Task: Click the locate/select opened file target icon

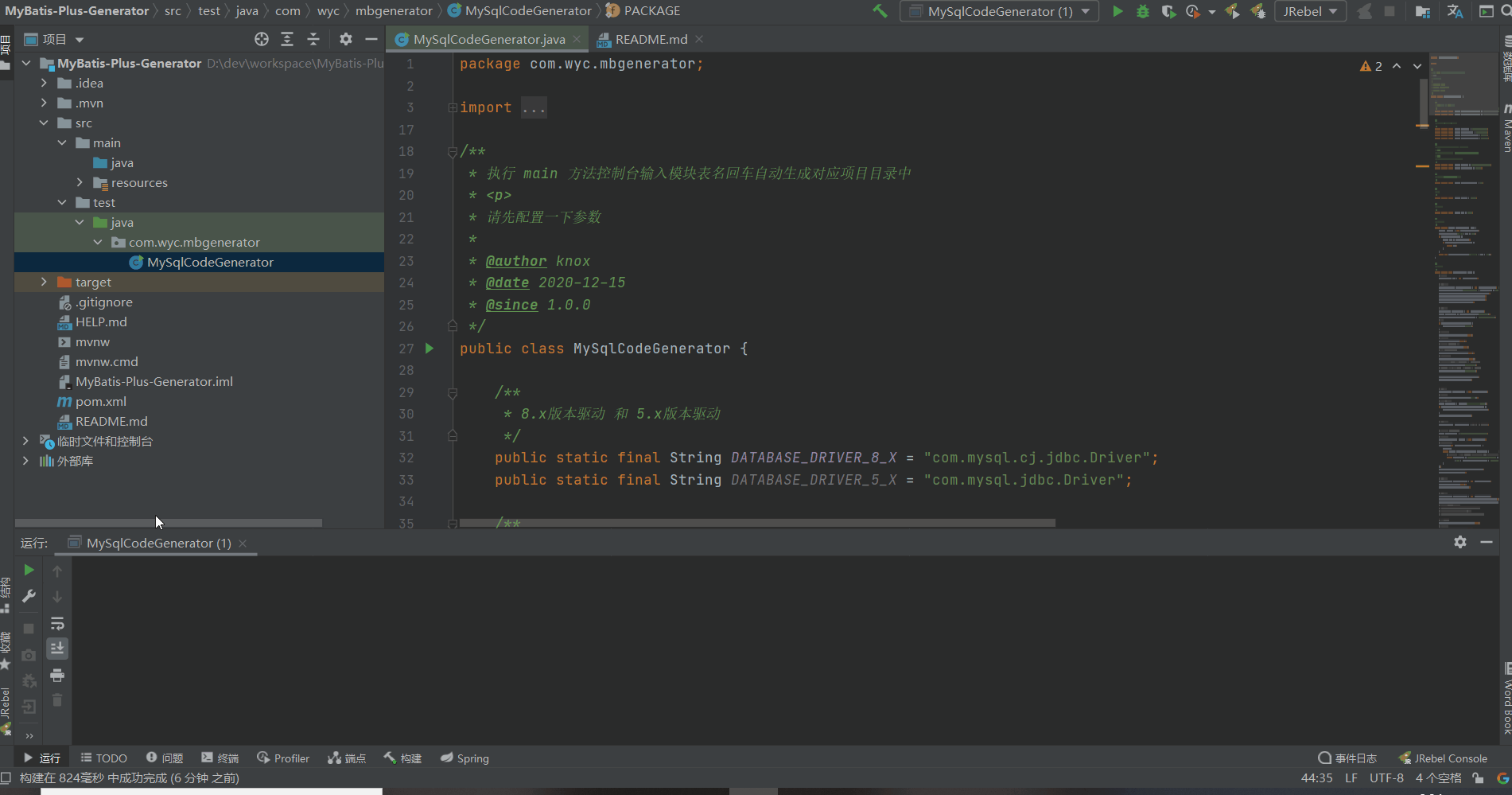Action: (x=262, y=39)
